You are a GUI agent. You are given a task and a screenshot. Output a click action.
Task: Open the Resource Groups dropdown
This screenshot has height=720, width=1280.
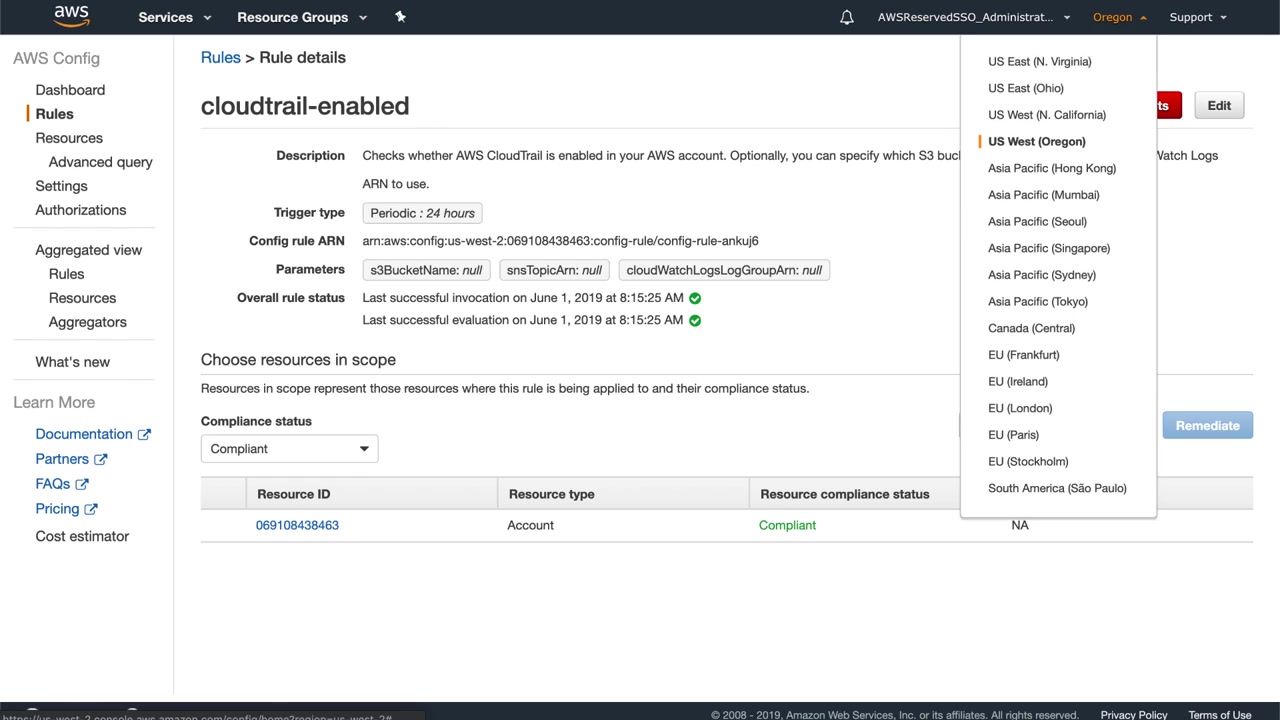click(x=301, y=17)
